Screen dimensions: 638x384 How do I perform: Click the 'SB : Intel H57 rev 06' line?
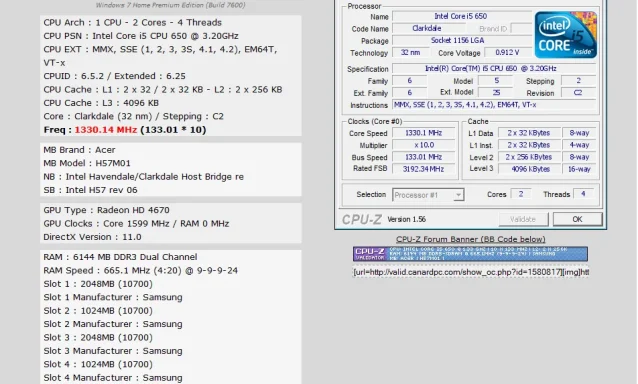[x=90, y=190]
